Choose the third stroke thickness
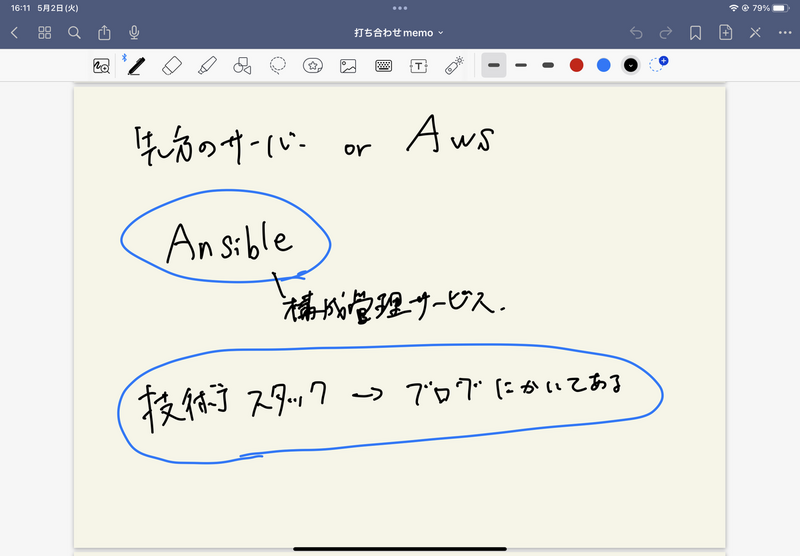 click(x=548, y=65)
